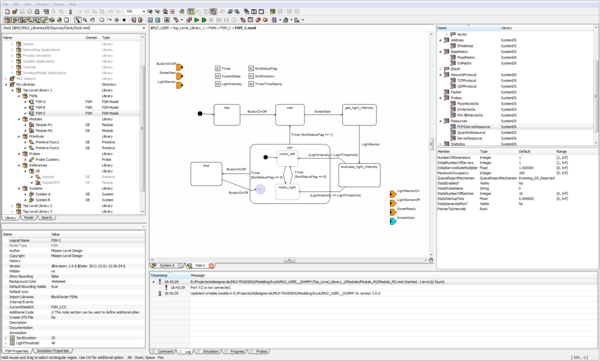Select the magnifier zoom tool
Screen dimensions: 600x361
point(85,20)
